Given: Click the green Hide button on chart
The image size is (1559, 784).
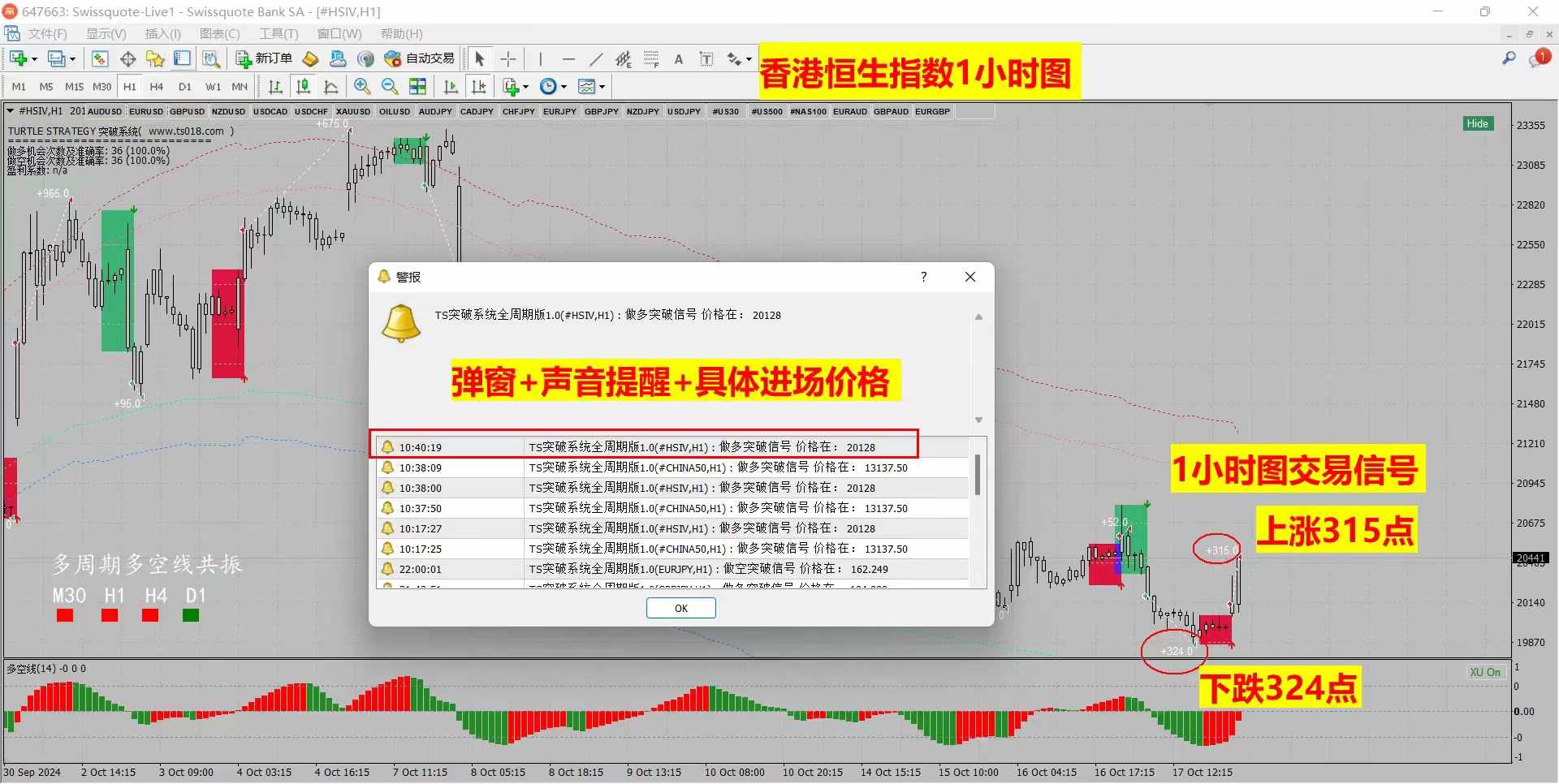Looking at the screenshot, I should click(1478, 123).
